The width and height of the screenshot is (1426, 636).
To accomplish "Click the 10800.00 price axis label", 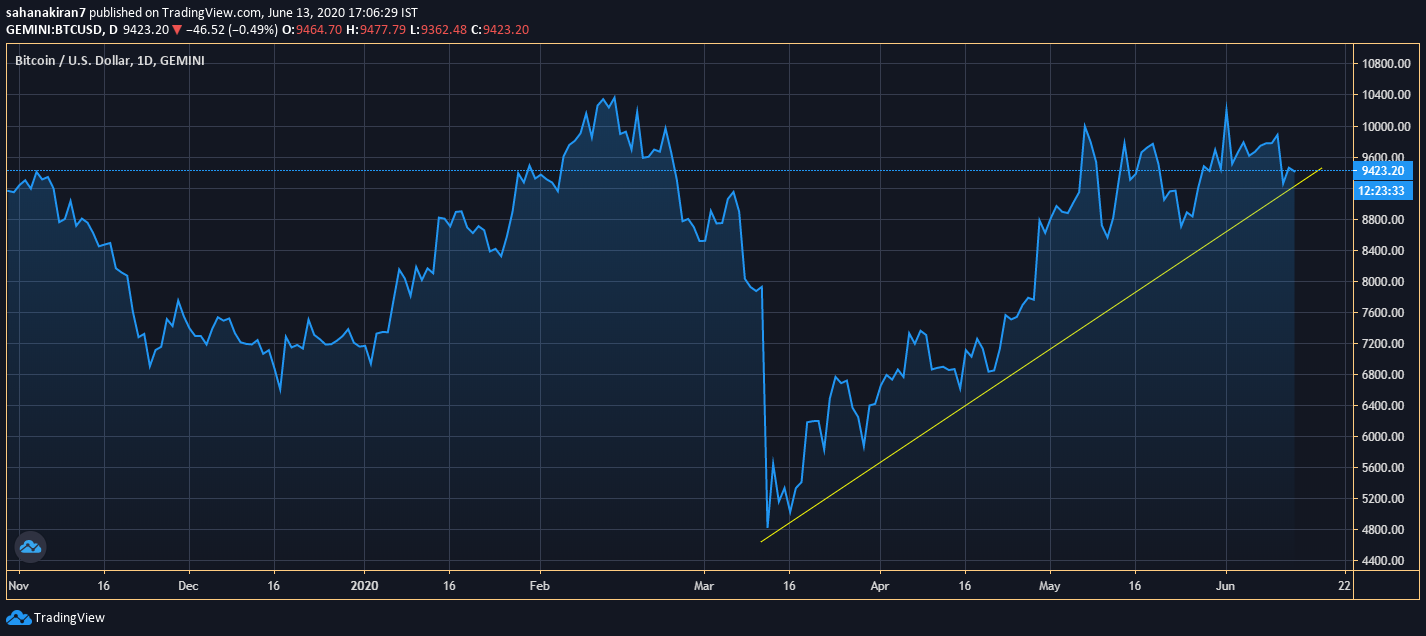I will [1384, 64].
